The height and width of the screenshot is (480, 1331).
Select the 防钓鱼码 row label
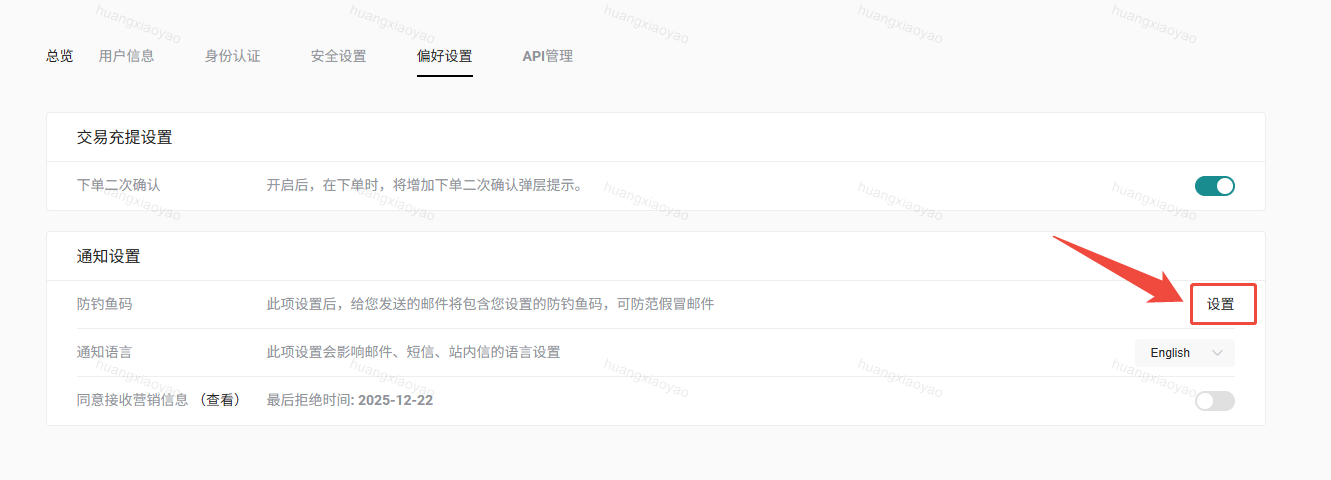coord(103,304)
